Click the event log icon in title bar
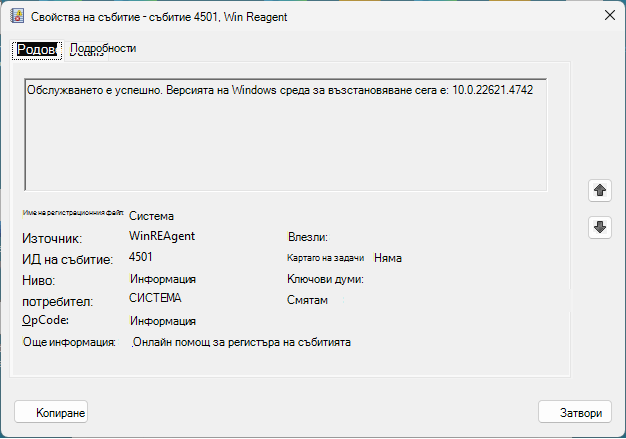Screen dimensions: 626x439 point(17,16)
